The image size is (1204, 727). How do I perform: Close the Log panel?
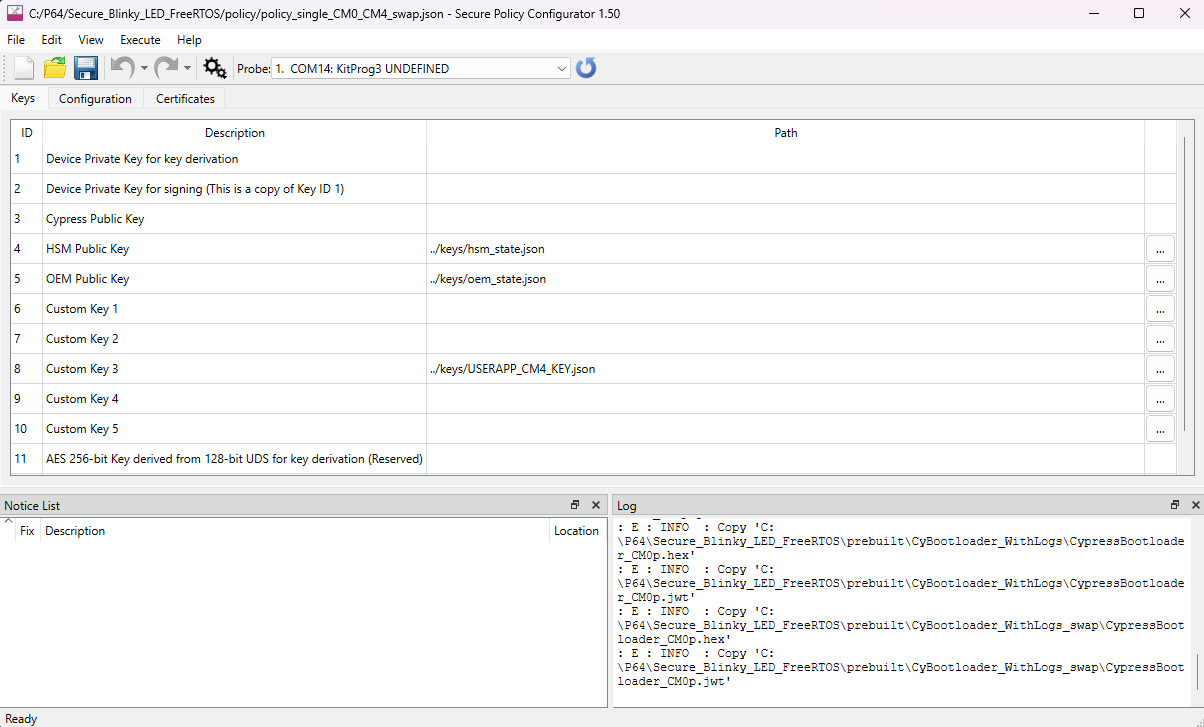(x=1196, y=505)
